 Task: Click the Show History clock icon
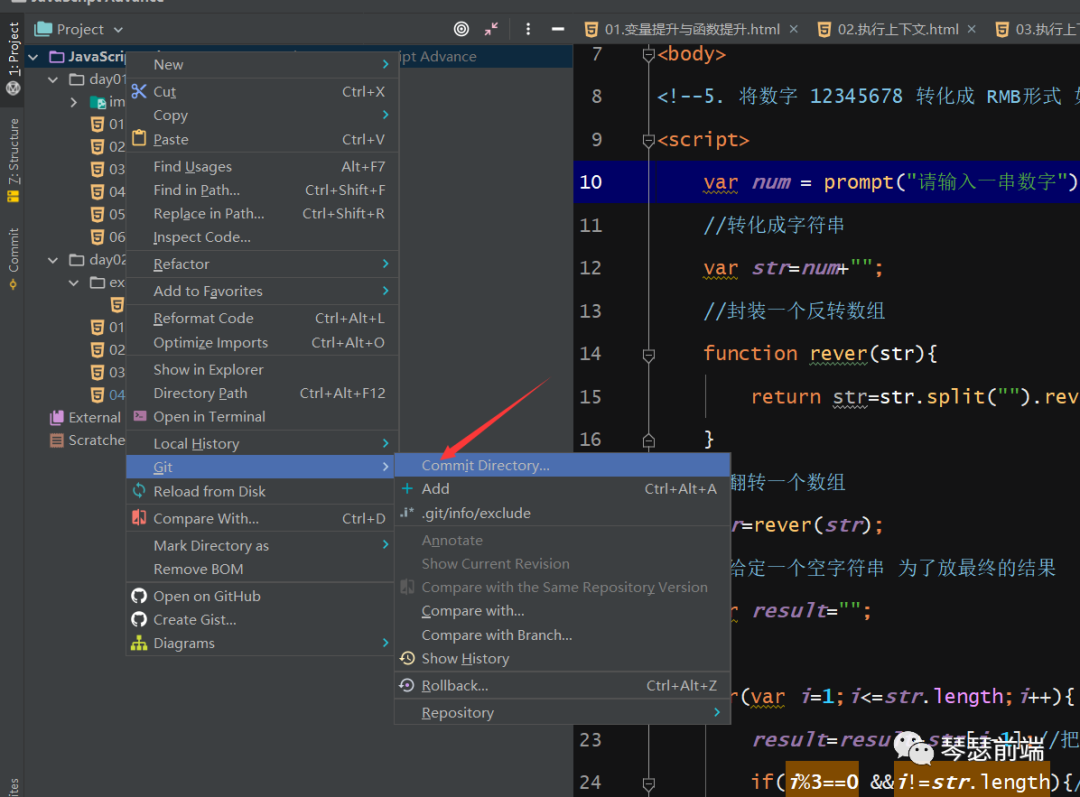pyautogui.click(x=407, y=658)
